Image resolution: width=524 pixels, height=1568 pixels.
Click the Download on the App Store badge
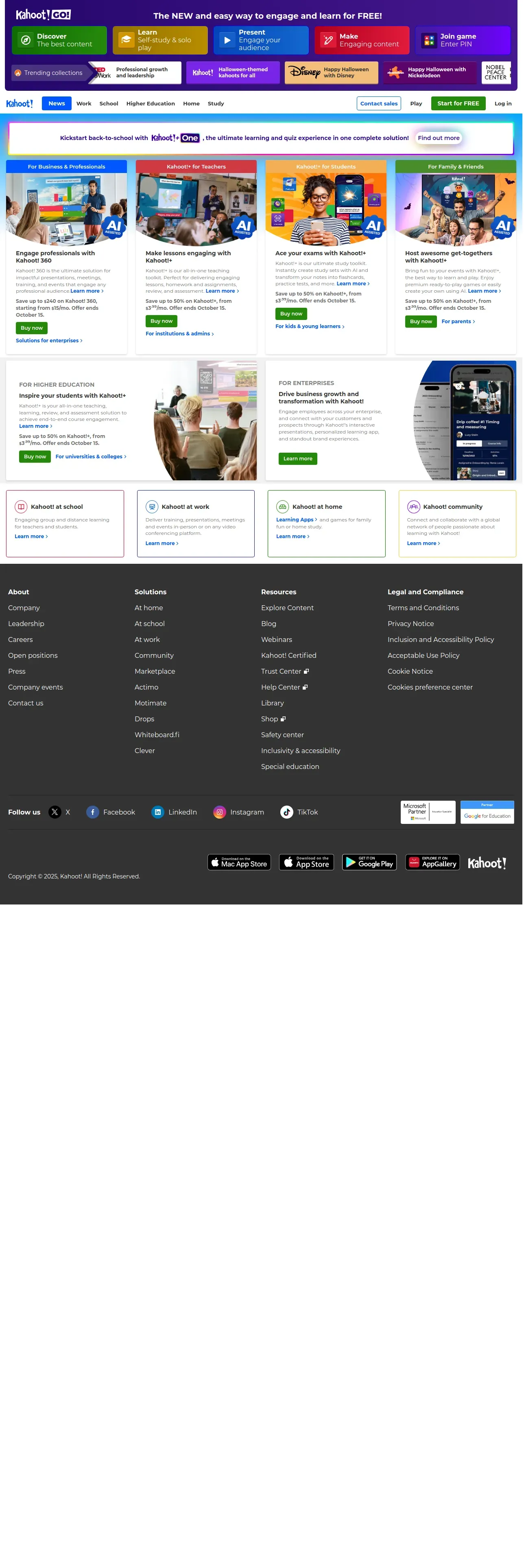coord(306,862)
